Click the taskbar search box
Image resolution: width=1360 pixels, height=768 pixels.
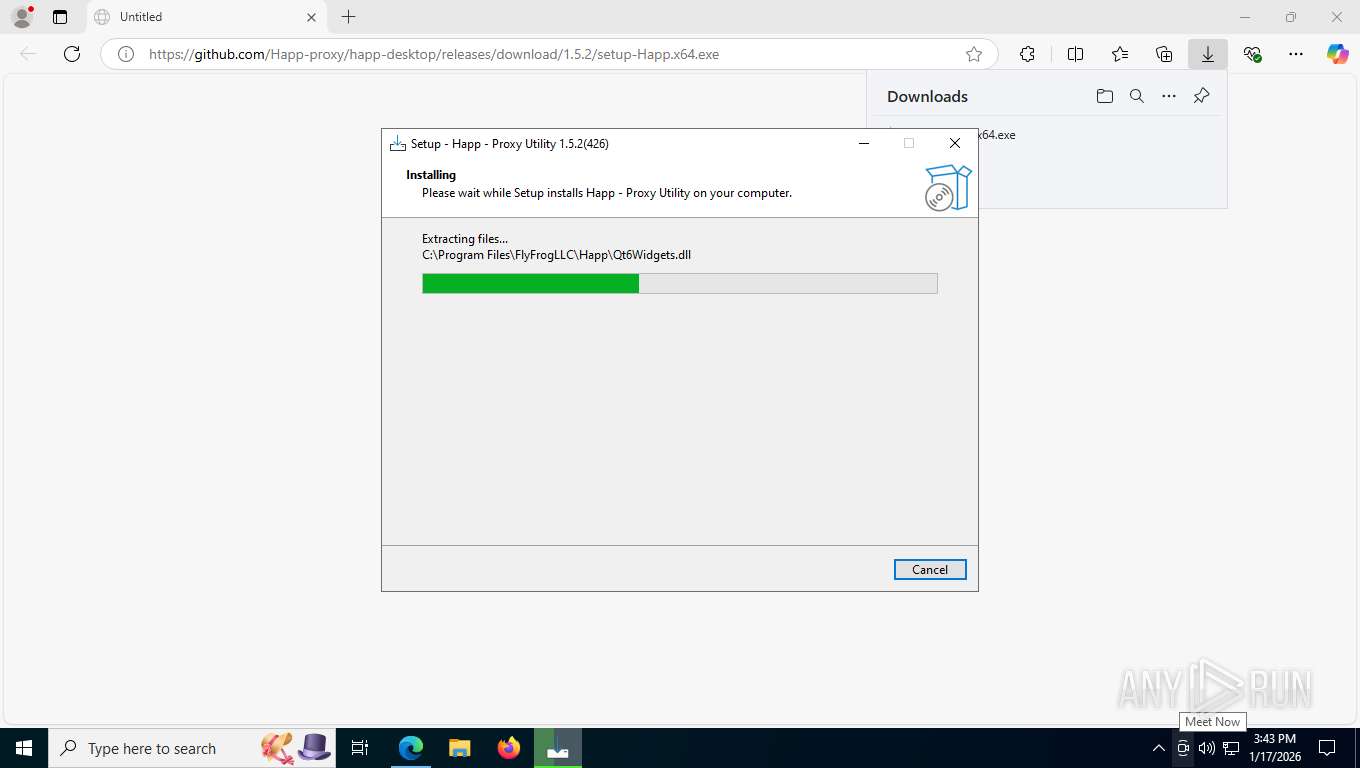pos(192,748)
